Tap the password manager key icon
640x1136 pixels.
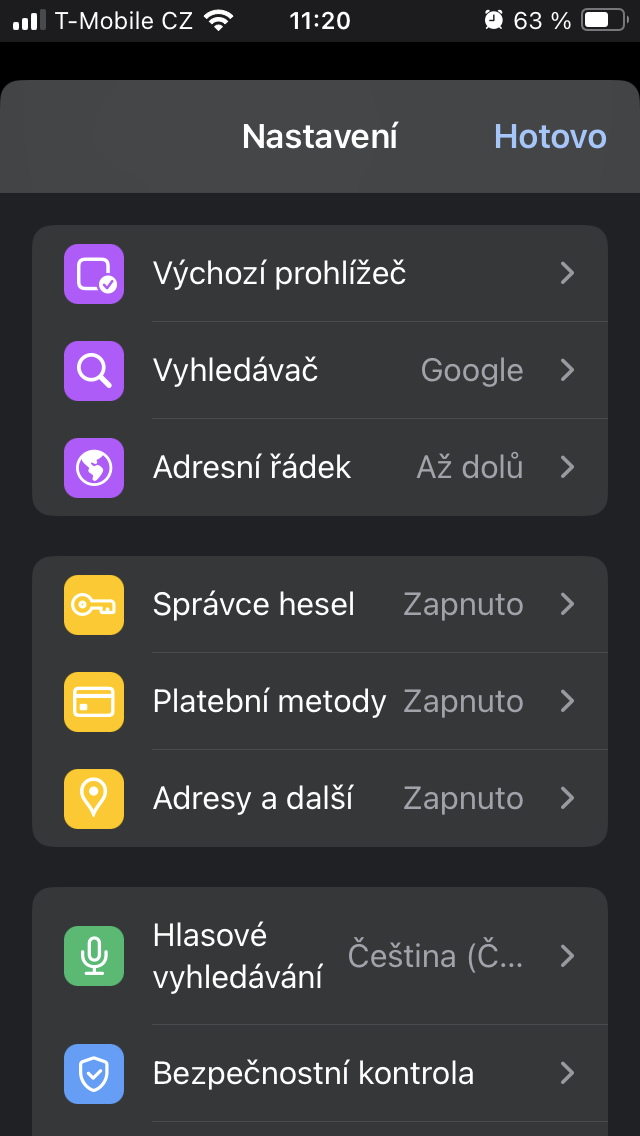(x=94, y=605)
